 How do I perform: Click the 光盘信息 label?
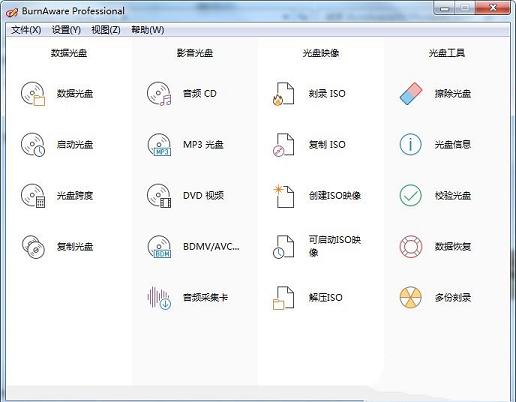coord(453,145)
